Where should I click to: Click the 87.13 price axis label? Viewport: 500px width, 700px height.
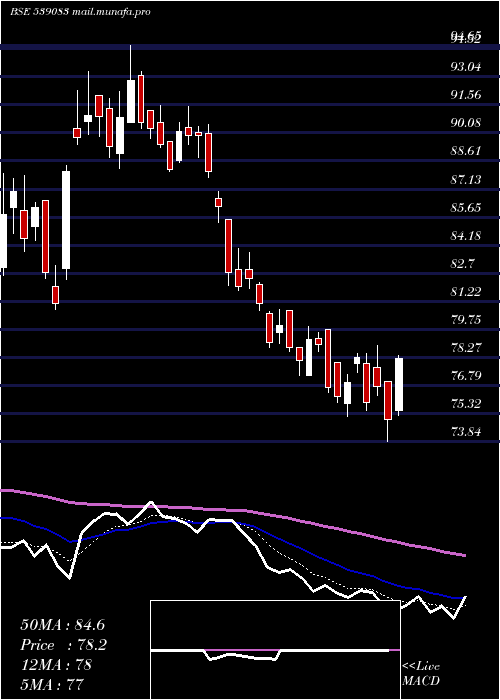click(466, 179)
